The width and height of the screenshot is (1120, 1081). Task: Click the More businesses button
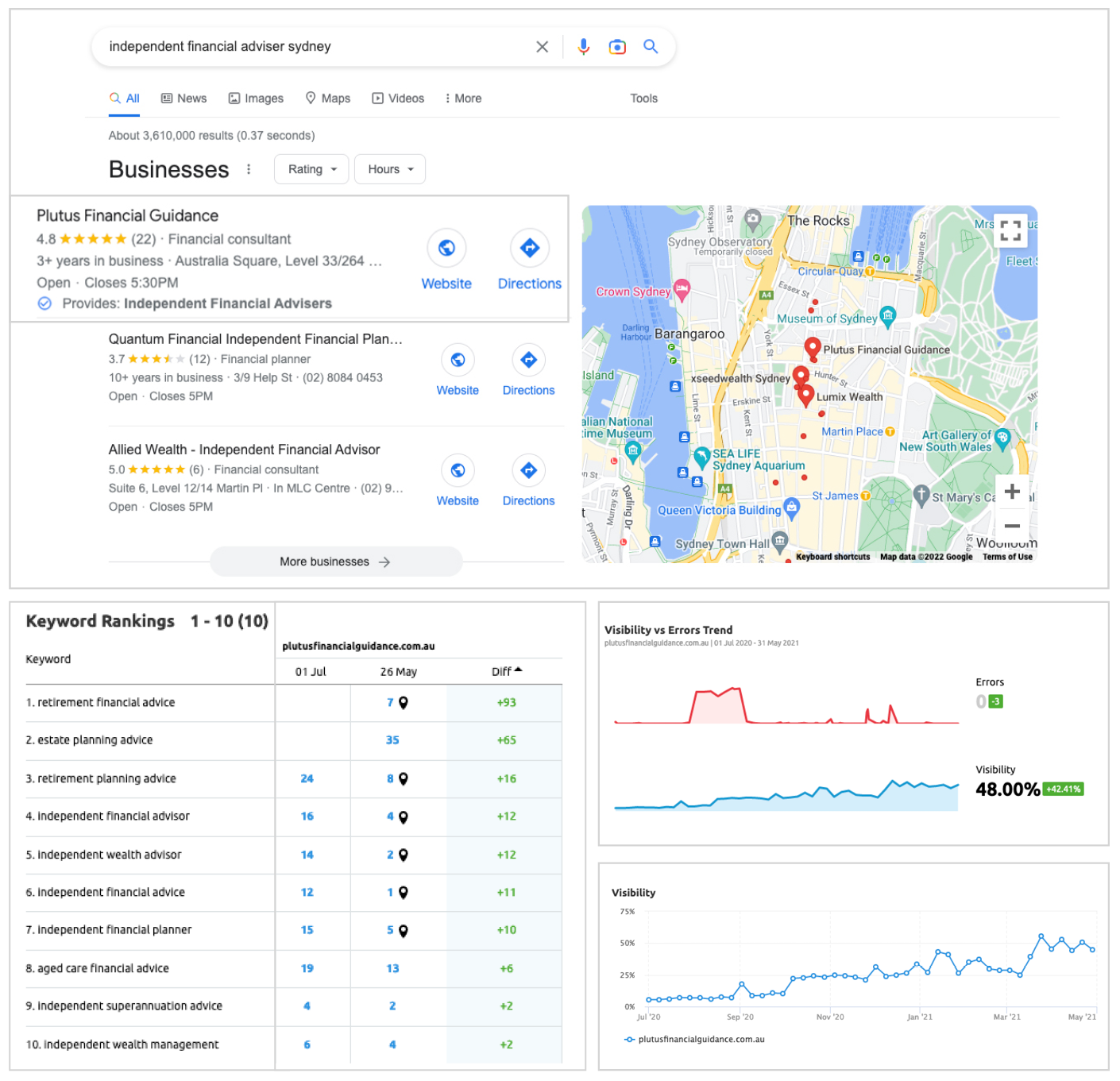[335, 562]
